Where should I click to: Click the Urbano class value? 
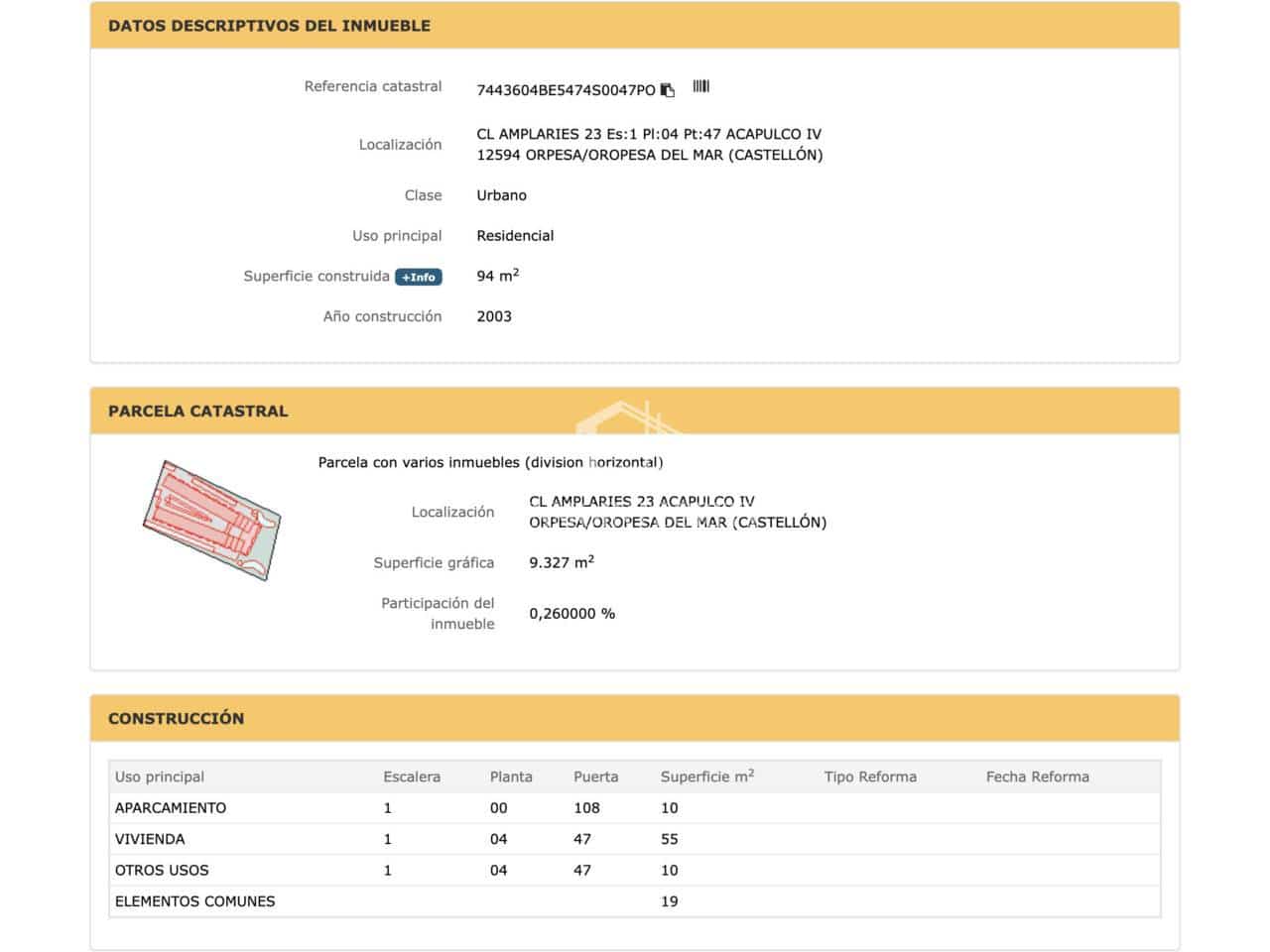[x=502, y=195]
